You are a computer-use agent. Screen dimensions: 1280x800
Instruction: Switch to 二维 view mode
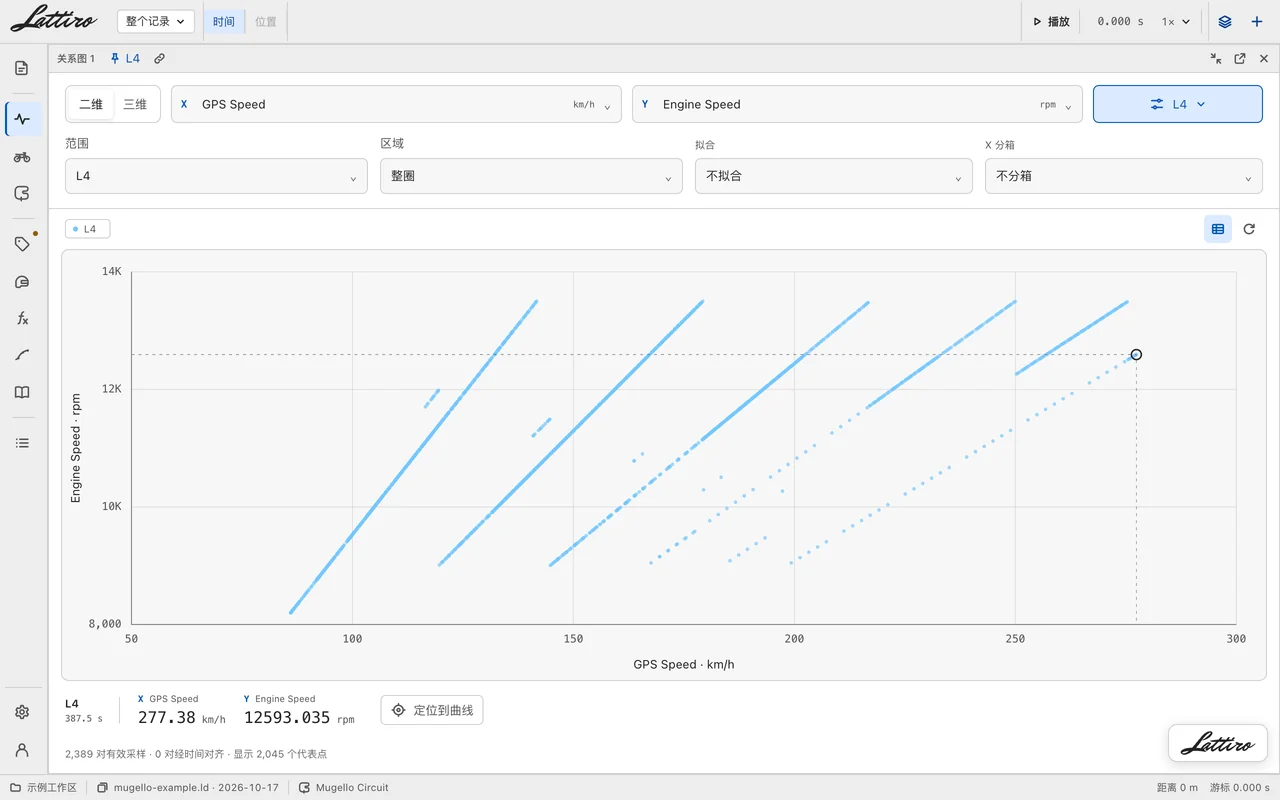(91, 104)
